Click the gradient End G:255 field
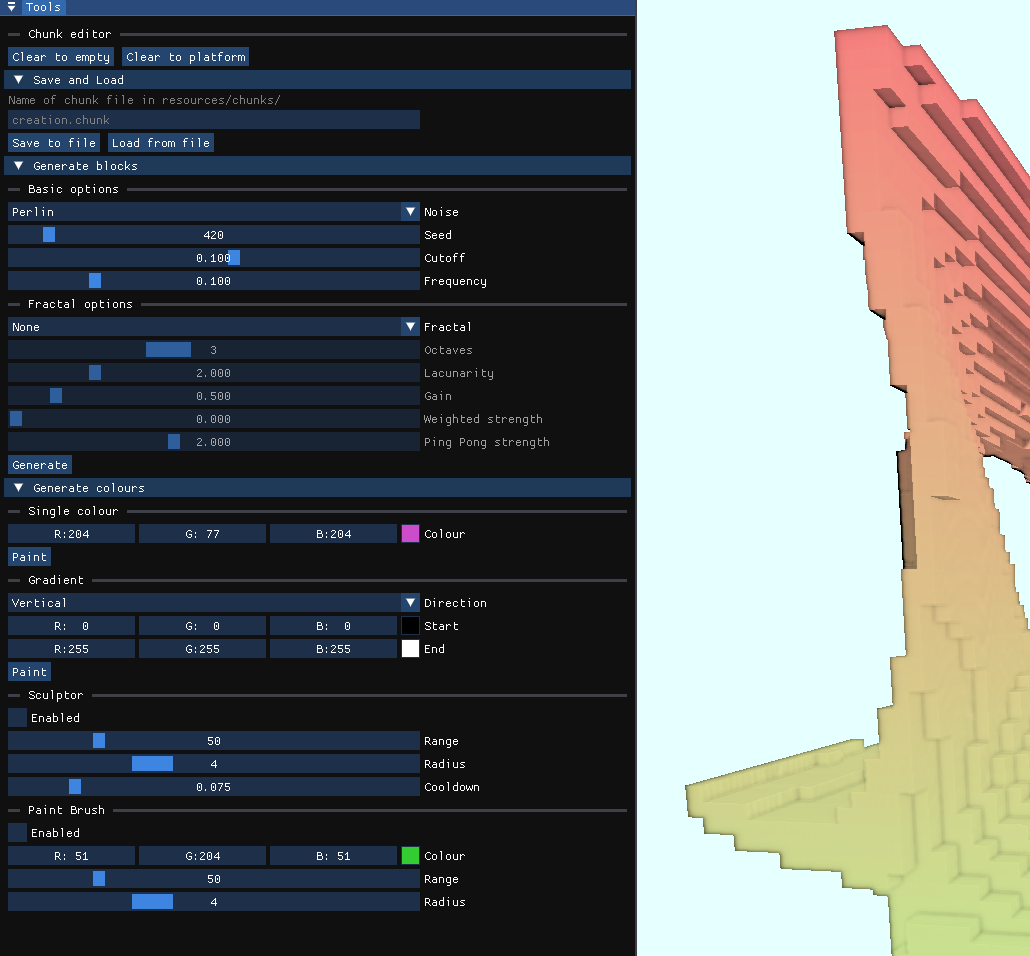 point(202,649)
